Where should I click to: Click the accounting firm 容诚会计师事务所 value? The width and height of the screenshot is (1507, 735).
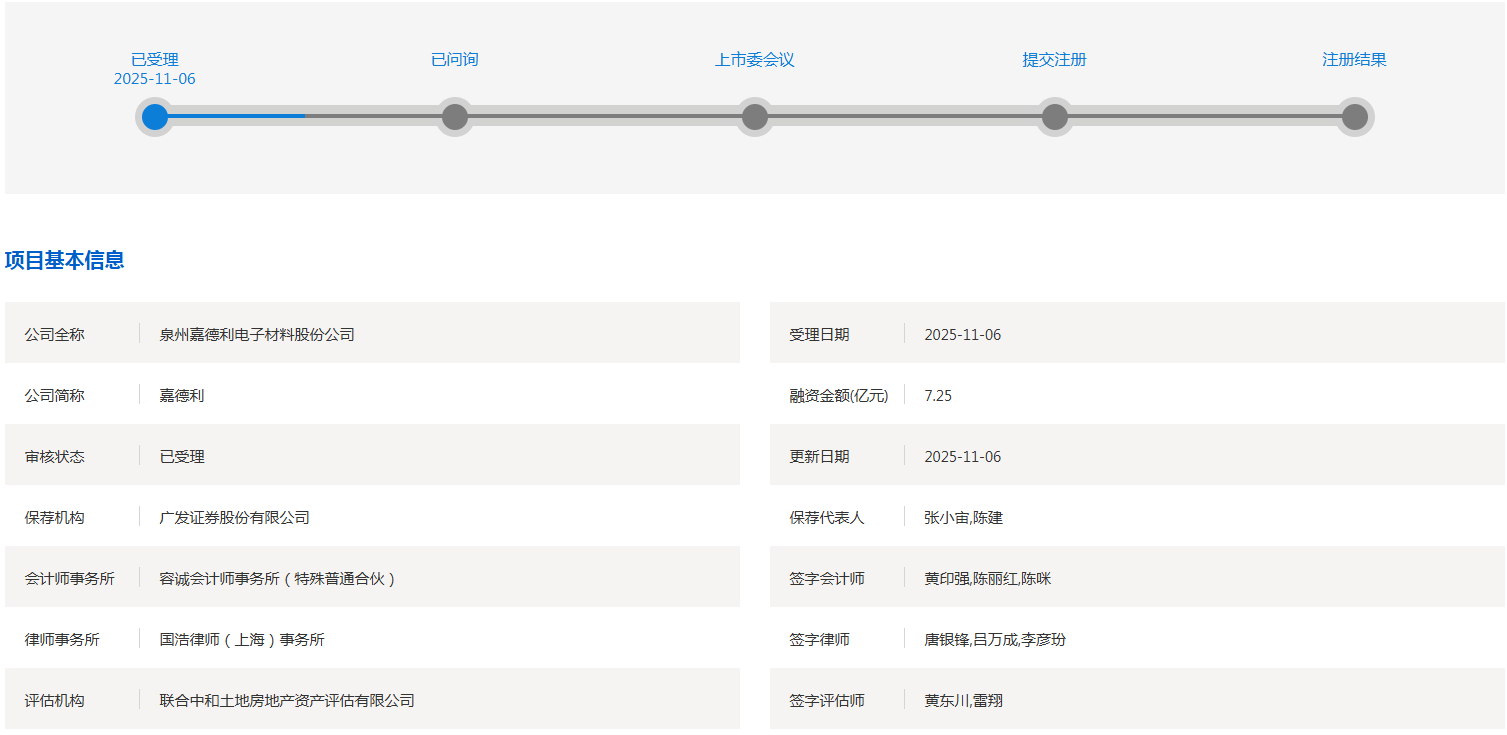(x=278, y=579)
